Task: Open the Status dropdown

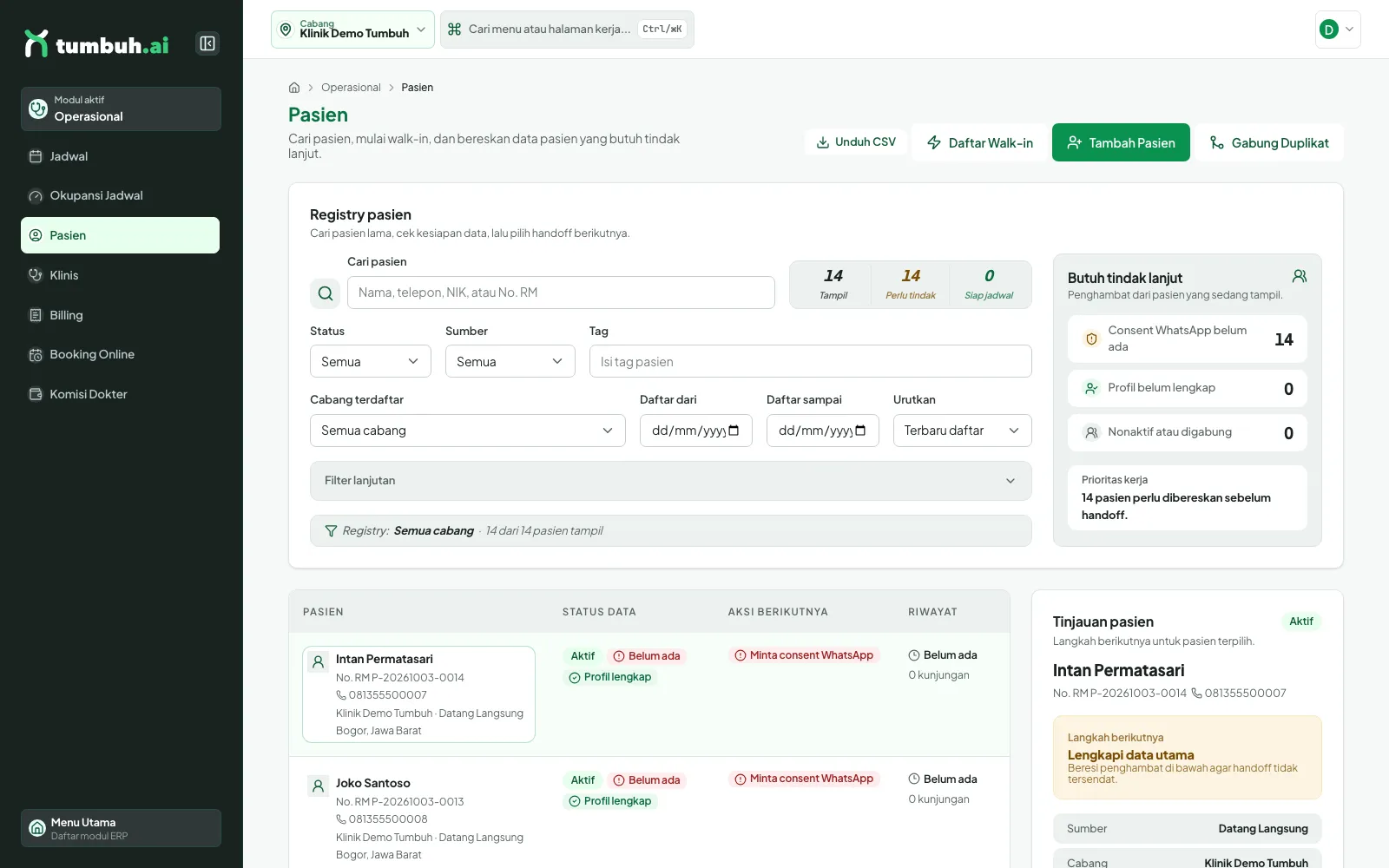Action: pyautogui.click(x=371, y=361)
